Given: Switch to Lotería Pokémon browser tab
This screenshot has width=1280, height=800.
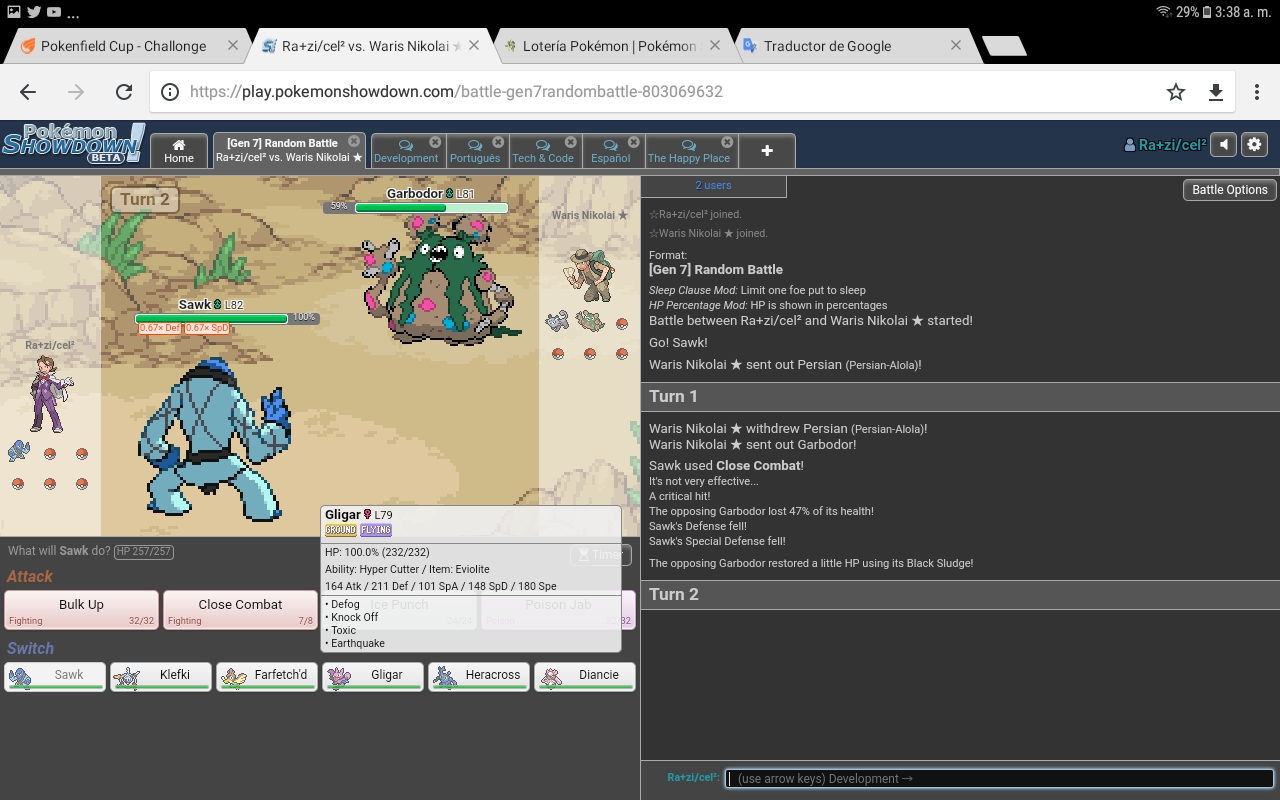Looking at the screenshot, I should [609, 46].
